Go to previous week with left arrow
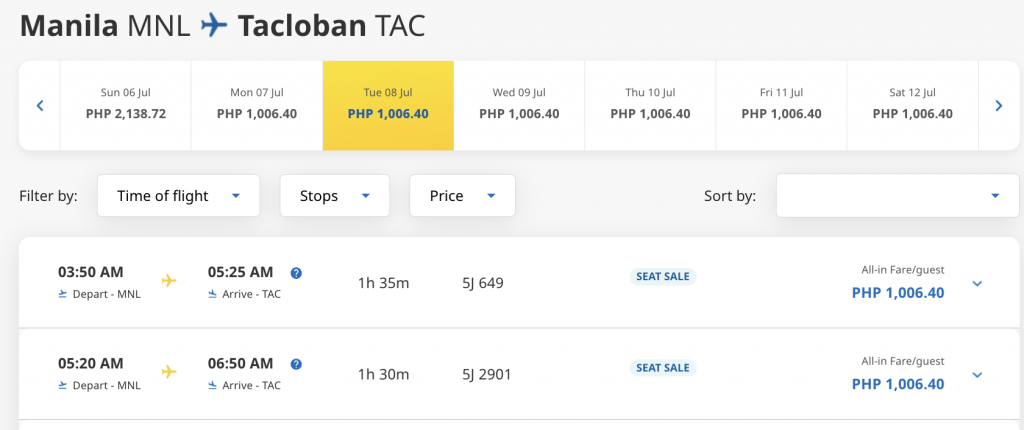 [x=40, y=106]
